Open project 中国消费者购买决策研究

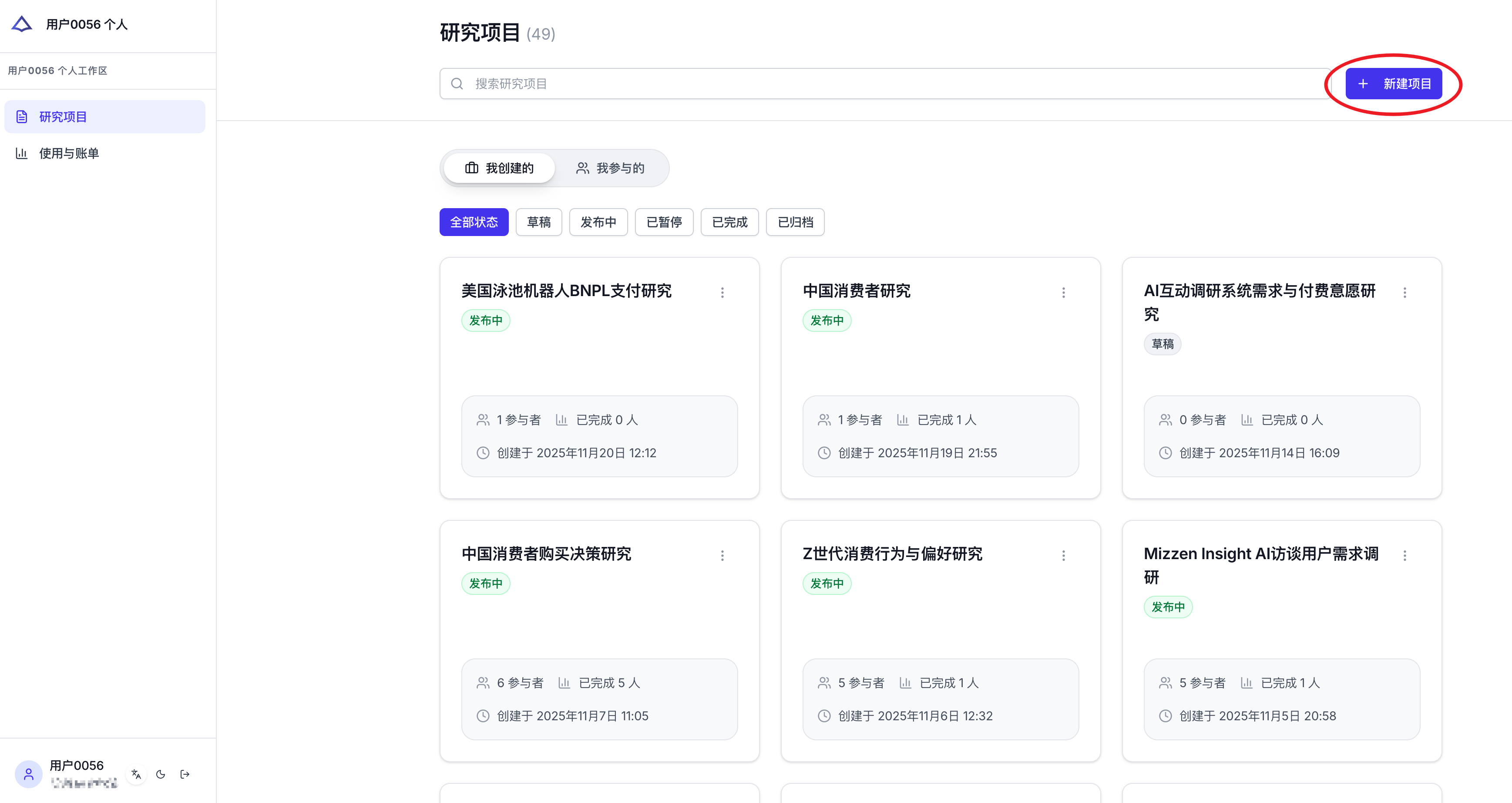pos(546,554)
